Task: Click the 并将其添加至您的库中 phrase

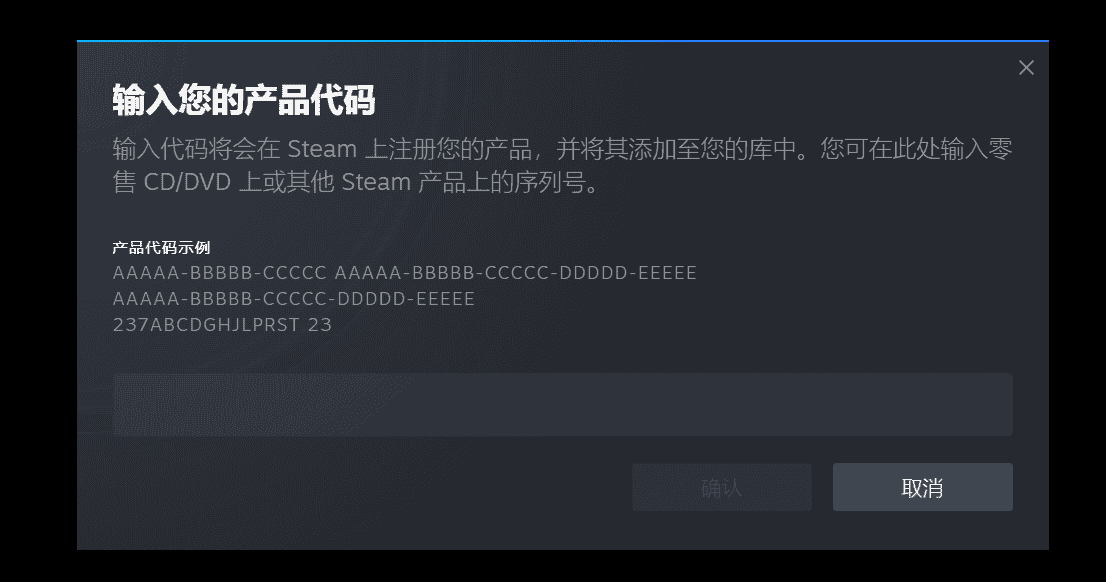Action: 676,150
